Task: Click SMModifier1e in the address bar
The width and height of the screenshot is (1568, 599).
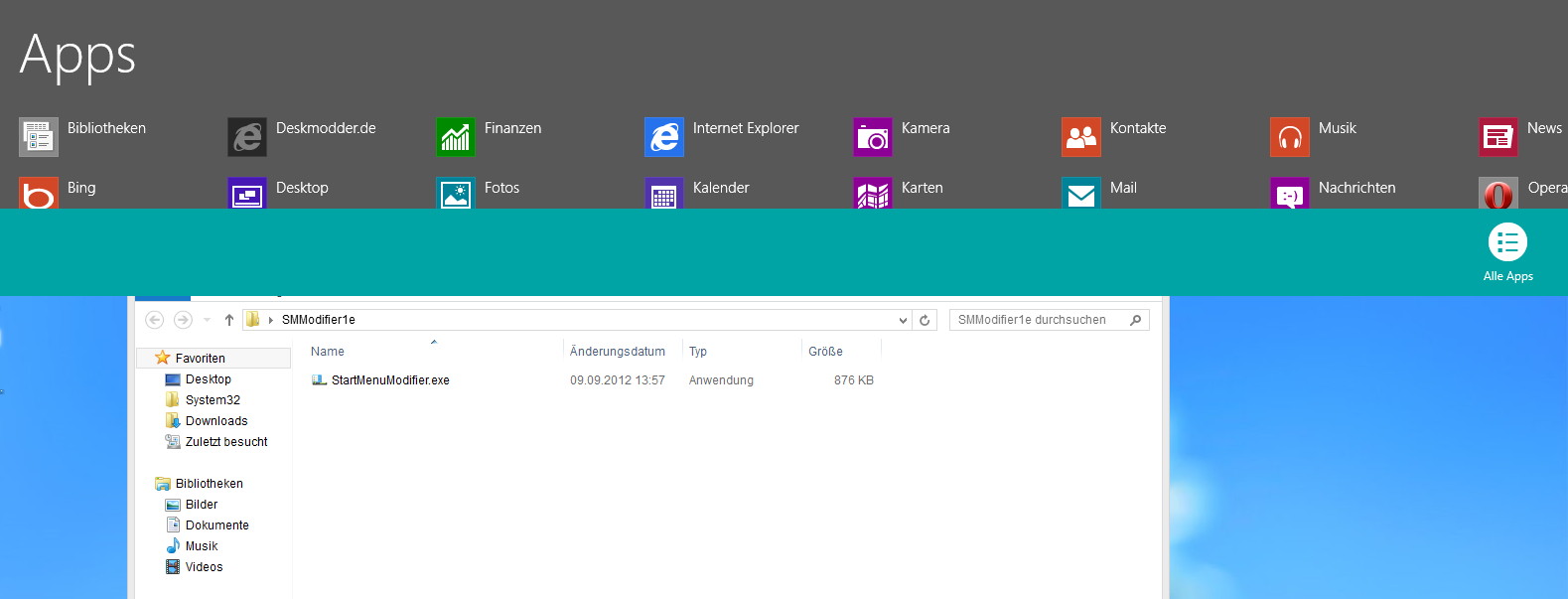Action: 319,320
